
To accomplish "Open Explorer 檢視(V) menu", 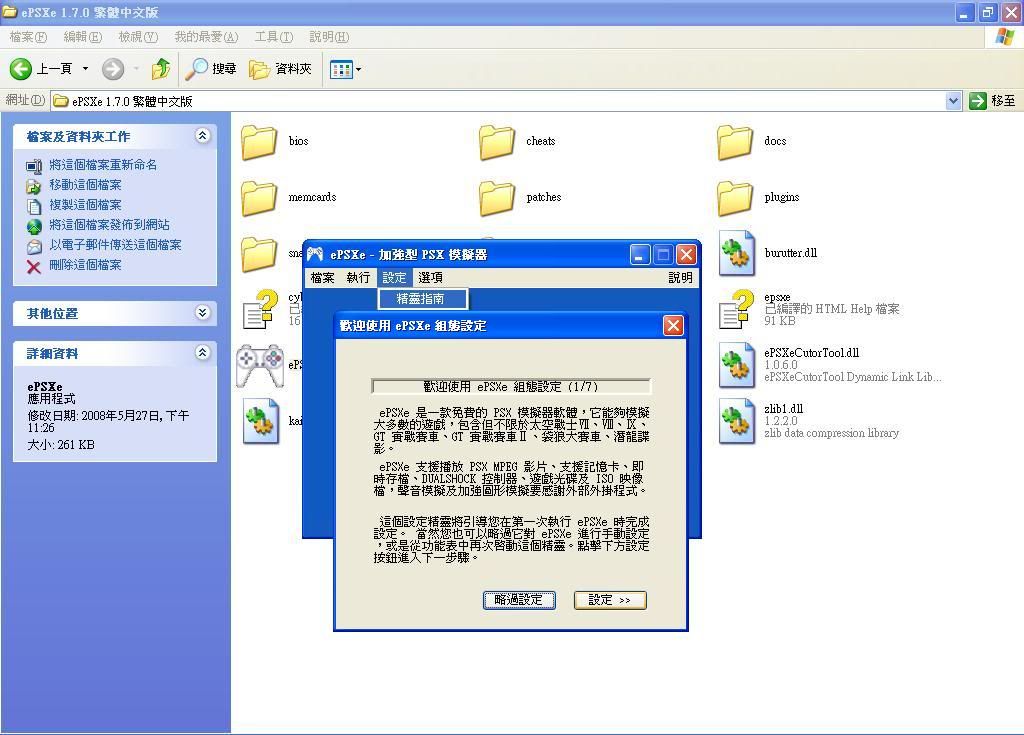I will click(x=138, y=37).
